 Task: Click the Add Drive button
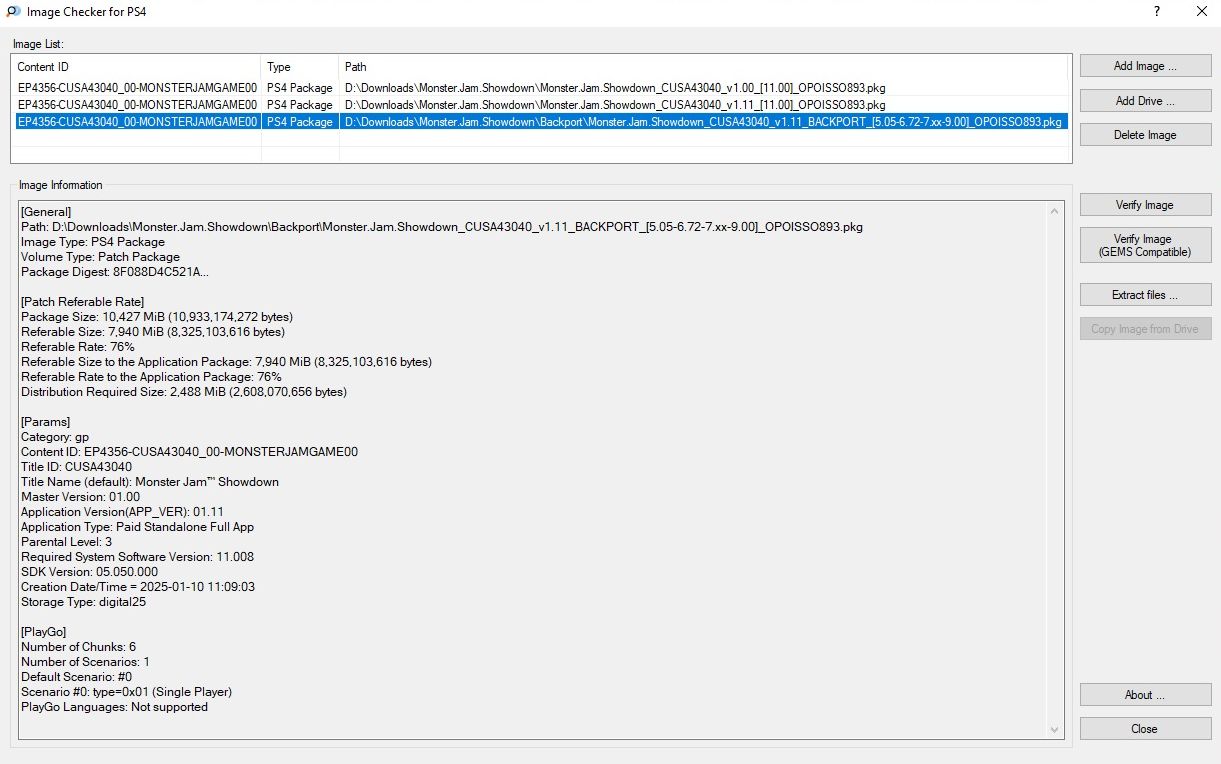(1145, 101)
